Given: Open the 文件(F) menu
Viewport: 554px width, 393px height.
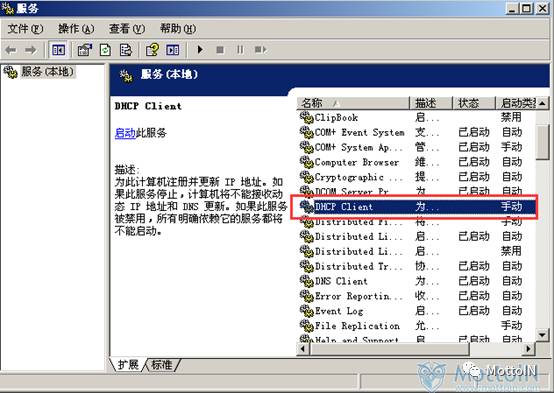Looking at the screenshot, I should pos(25,29).
